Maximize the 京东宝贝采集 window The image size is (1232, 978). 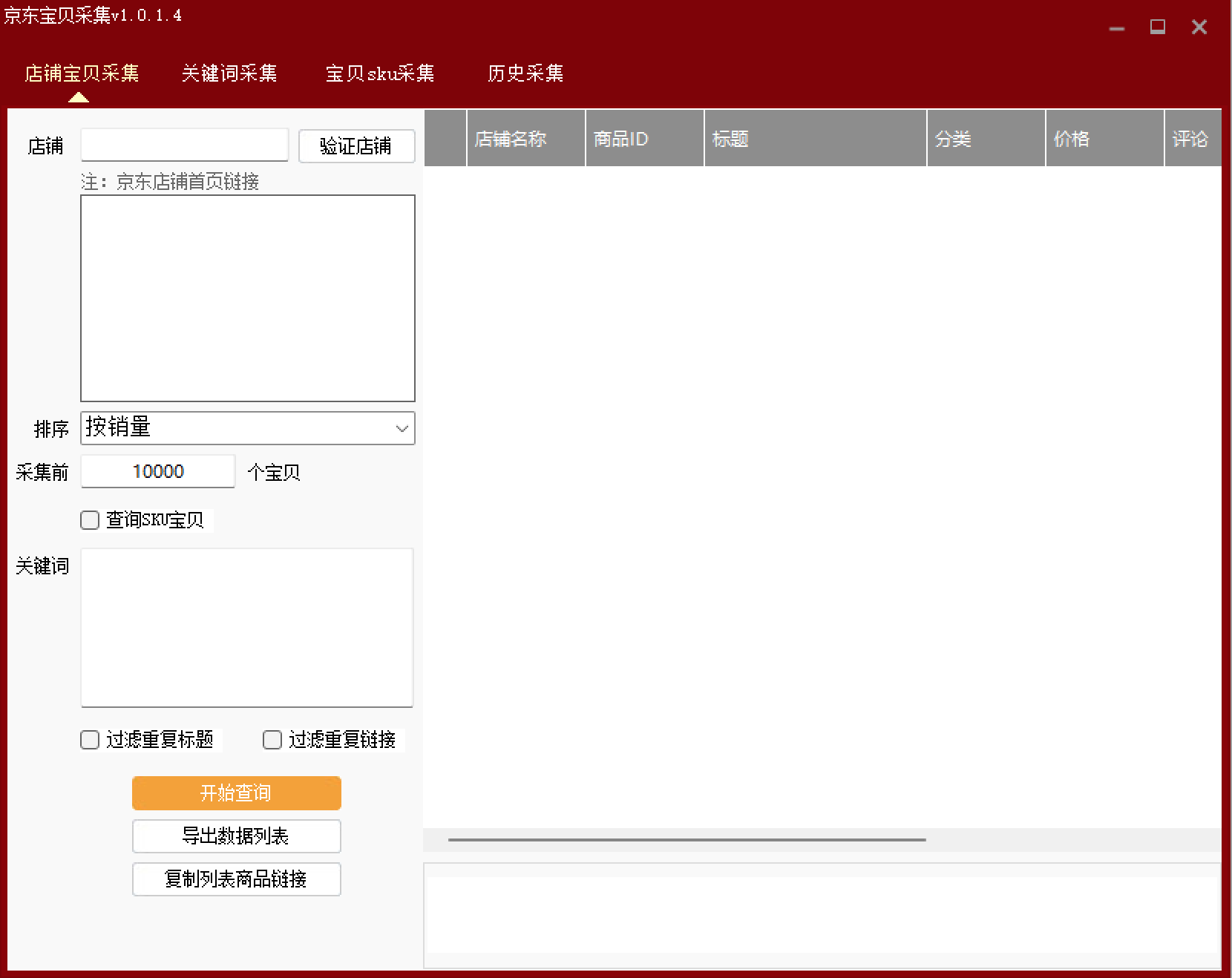[1158, 27]
